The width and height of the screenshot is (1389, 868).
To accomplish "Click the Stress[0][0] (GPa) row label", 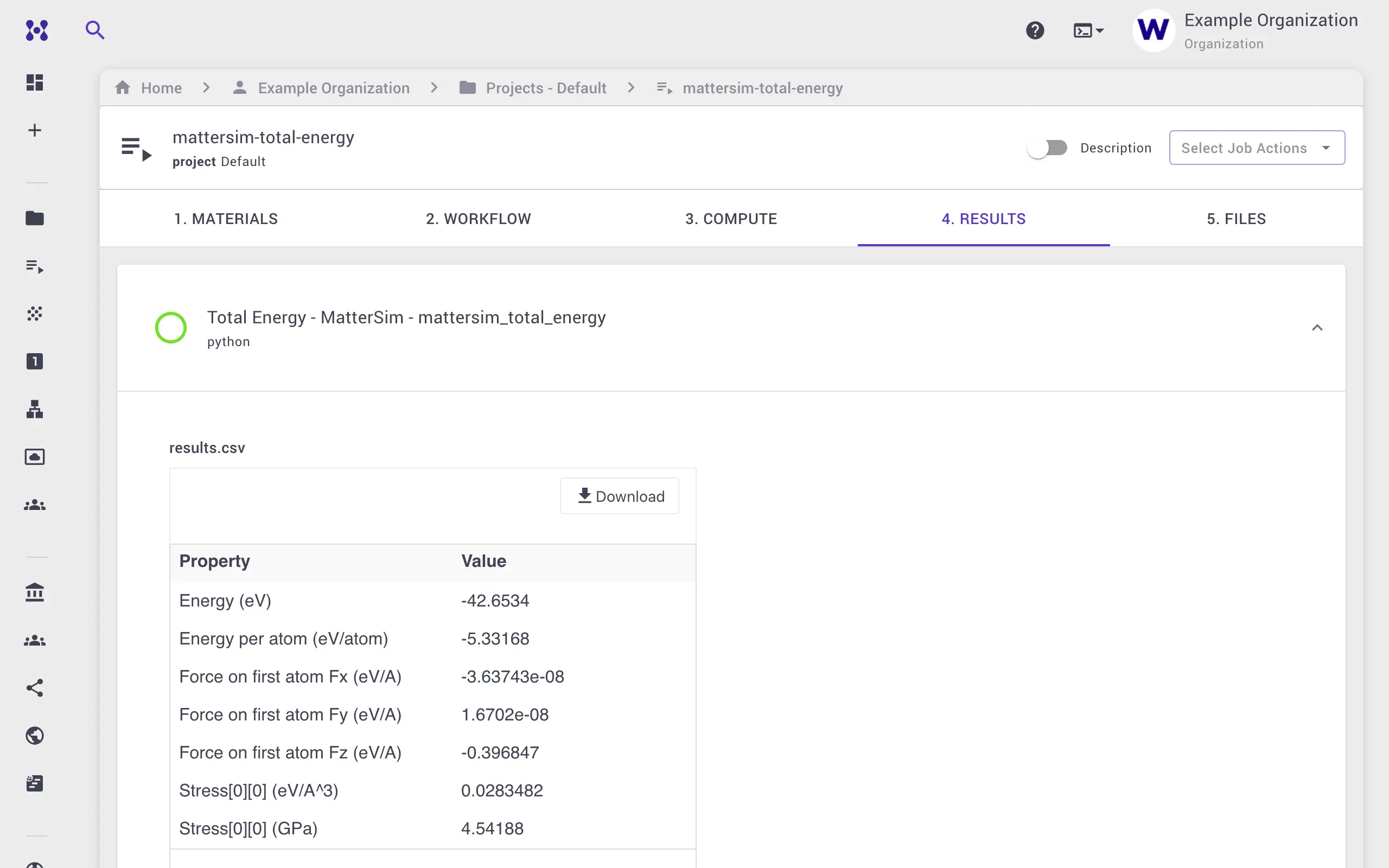I will [x=248, y=828].
